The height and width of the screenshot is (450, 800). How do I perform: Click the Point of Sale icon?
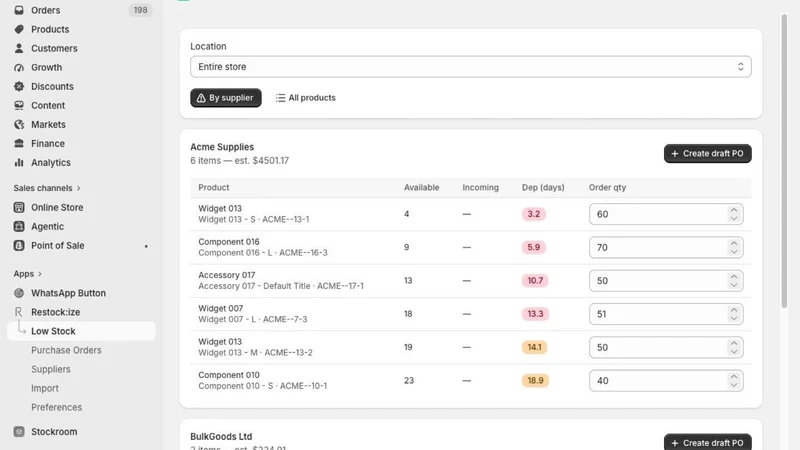pyautogui.click(x=19, y=245)
